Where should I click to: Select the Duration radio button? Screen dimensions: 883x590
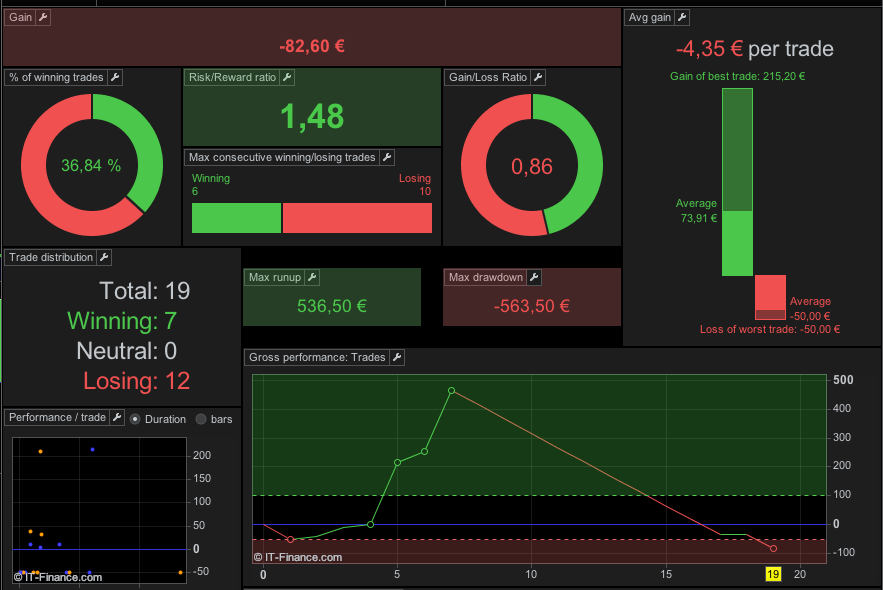pyautogui.click(x=135, y=419)
